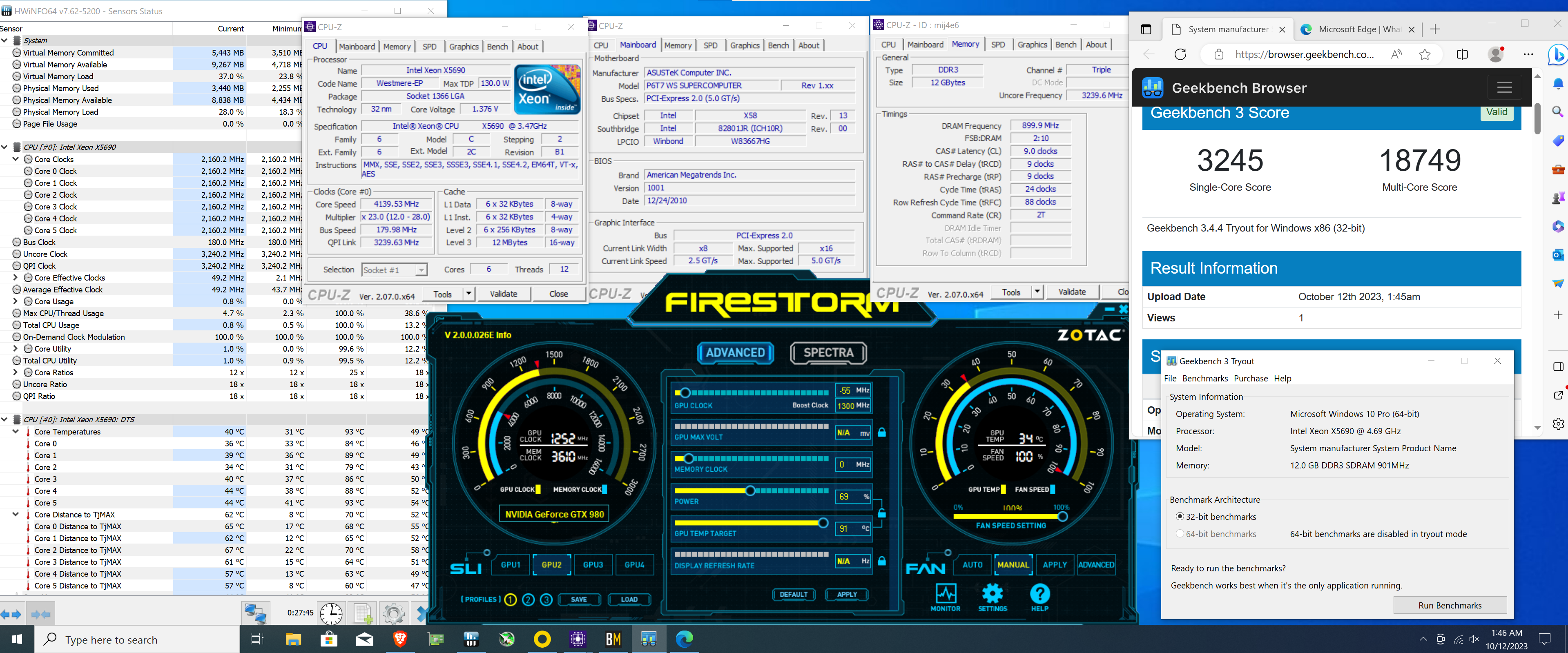Toggle SPECTRA mode in FireStorm
This screenshot has width=1568, height=653.
click(x=828, y=352)
